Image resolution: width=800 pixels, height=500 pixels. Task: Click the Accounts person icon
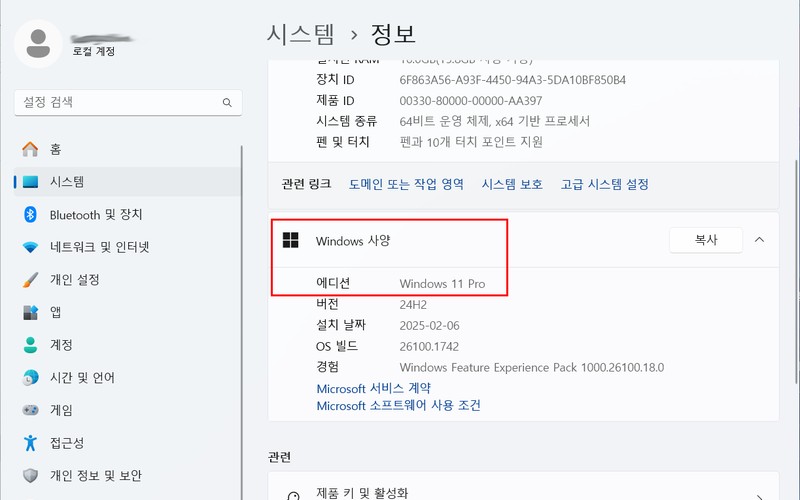30,345
